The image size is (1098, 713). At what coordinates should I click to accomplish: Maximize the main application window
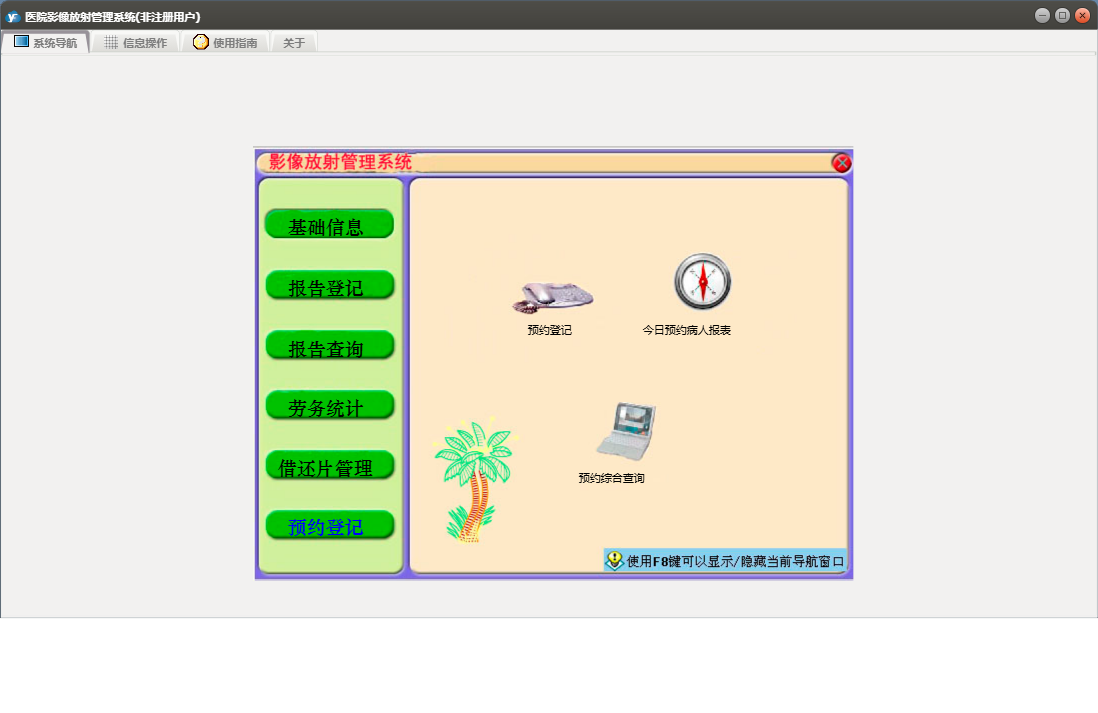point(1062,15)
